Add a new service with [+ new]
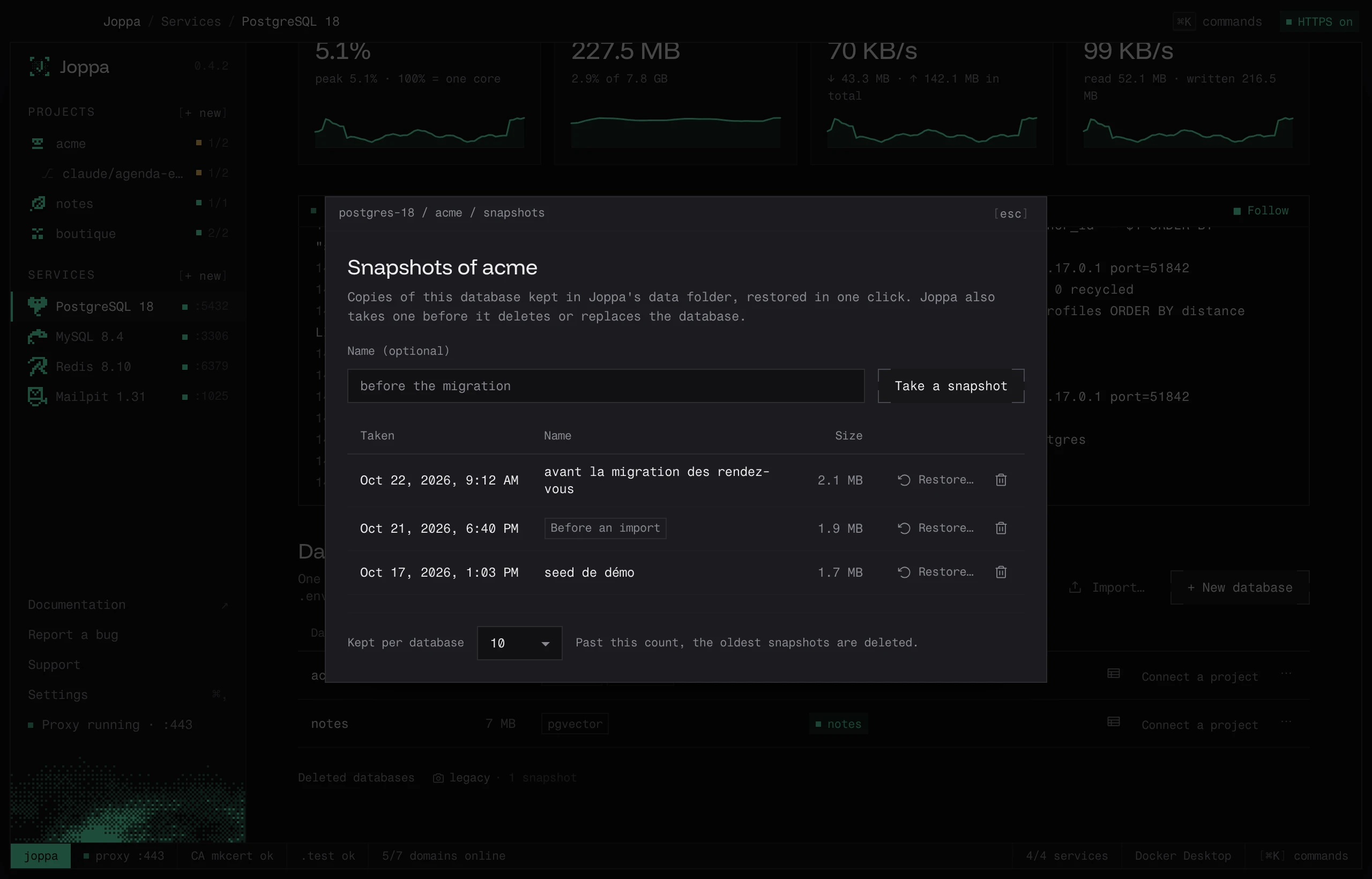This screenshot has width=1372, height=879. [203, 275]
